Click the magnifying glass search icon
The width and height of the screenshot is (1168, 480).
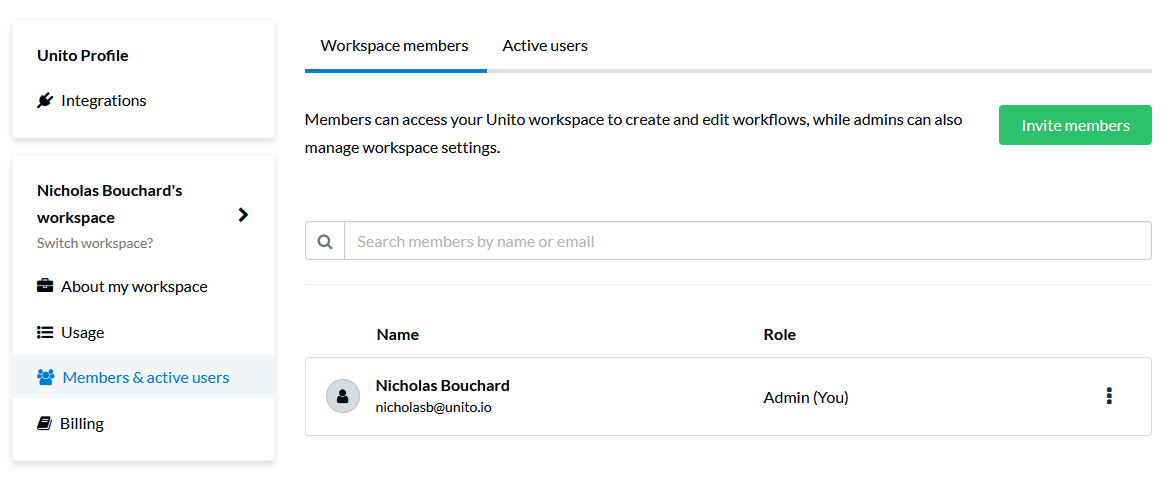pos(325,241)
